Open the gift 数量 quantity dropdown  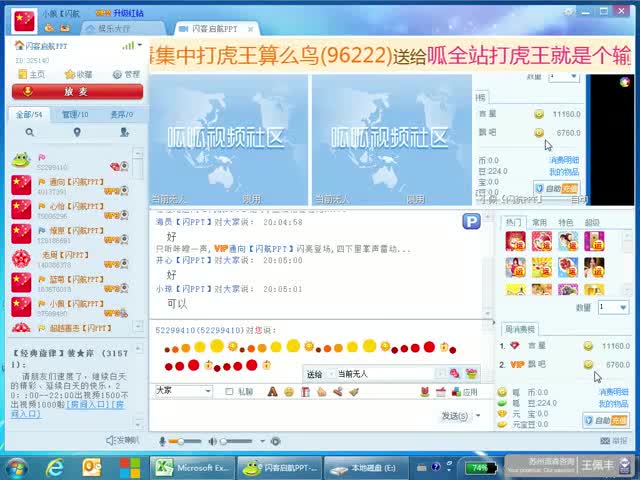point(613,307)
